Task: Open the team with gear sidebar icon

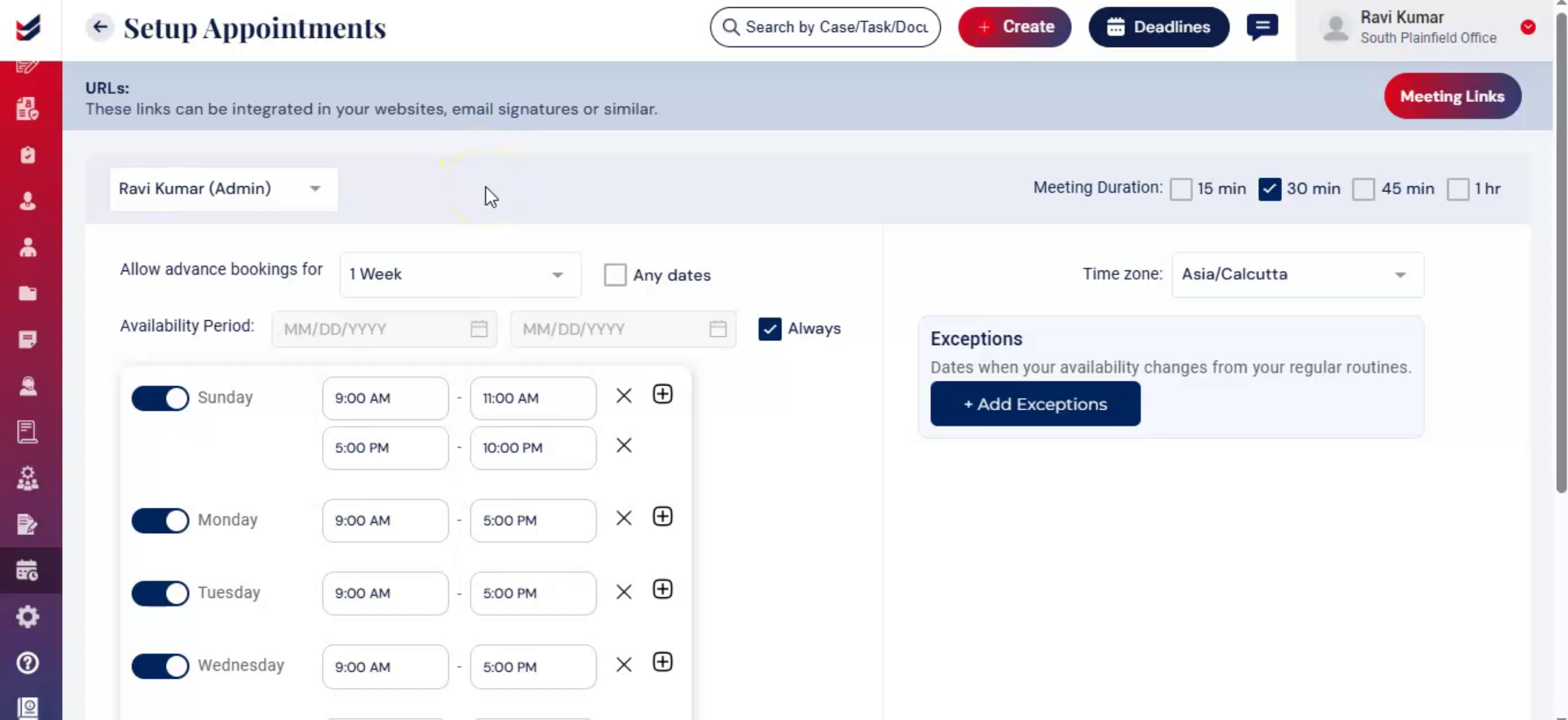Action: click(x=27, y=478)
